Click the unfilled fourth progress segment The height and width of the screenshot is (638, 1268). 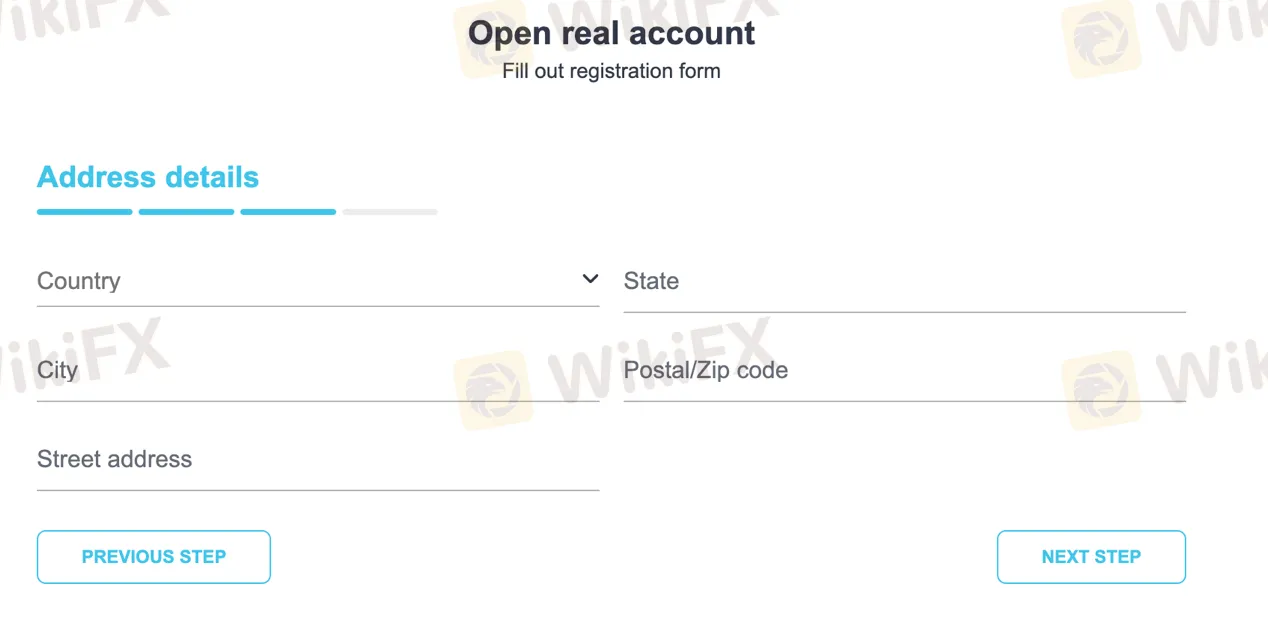click(x=390, y=211)
